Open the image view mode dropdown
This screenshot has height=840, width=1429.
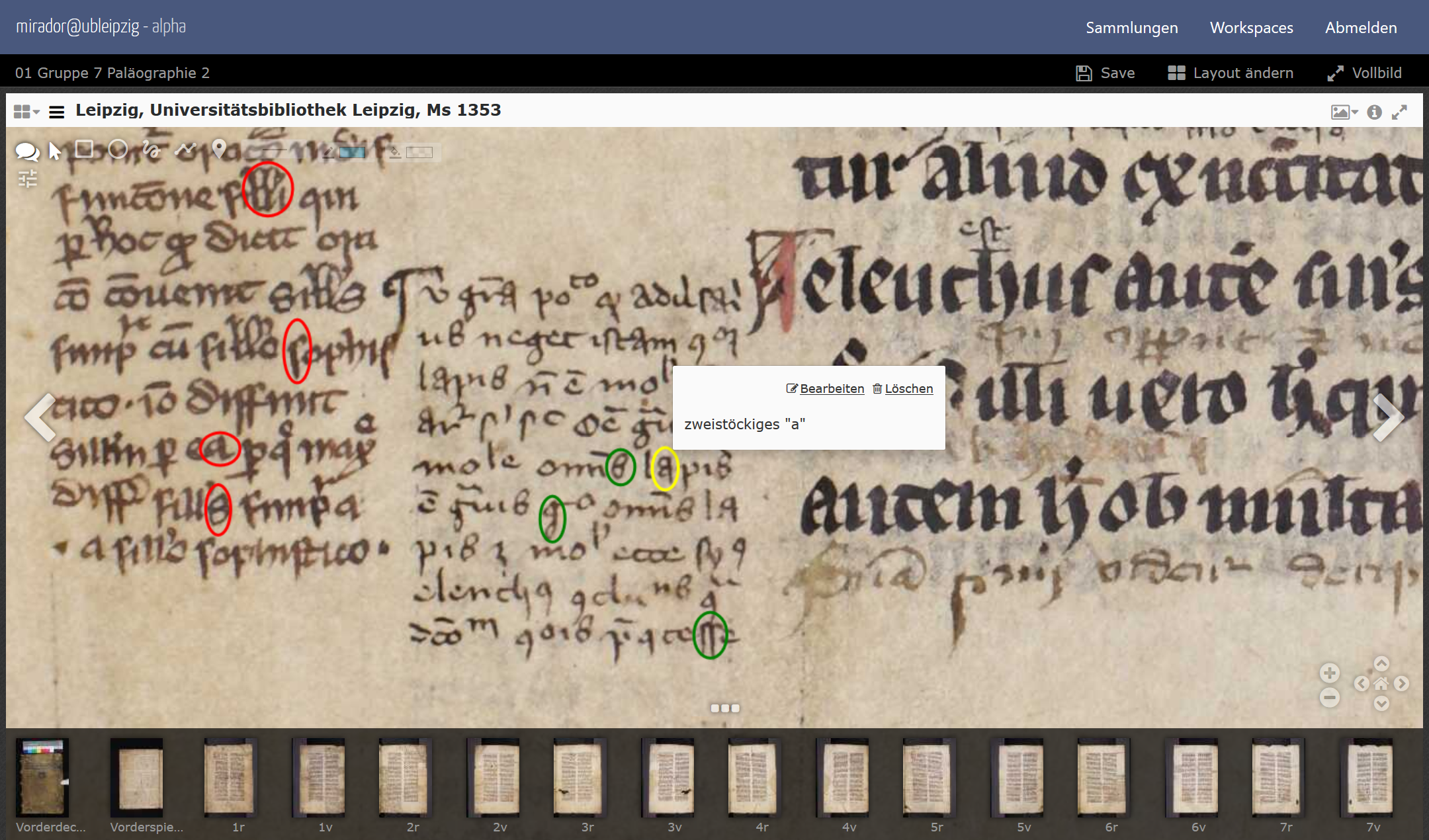(1344, 112)
